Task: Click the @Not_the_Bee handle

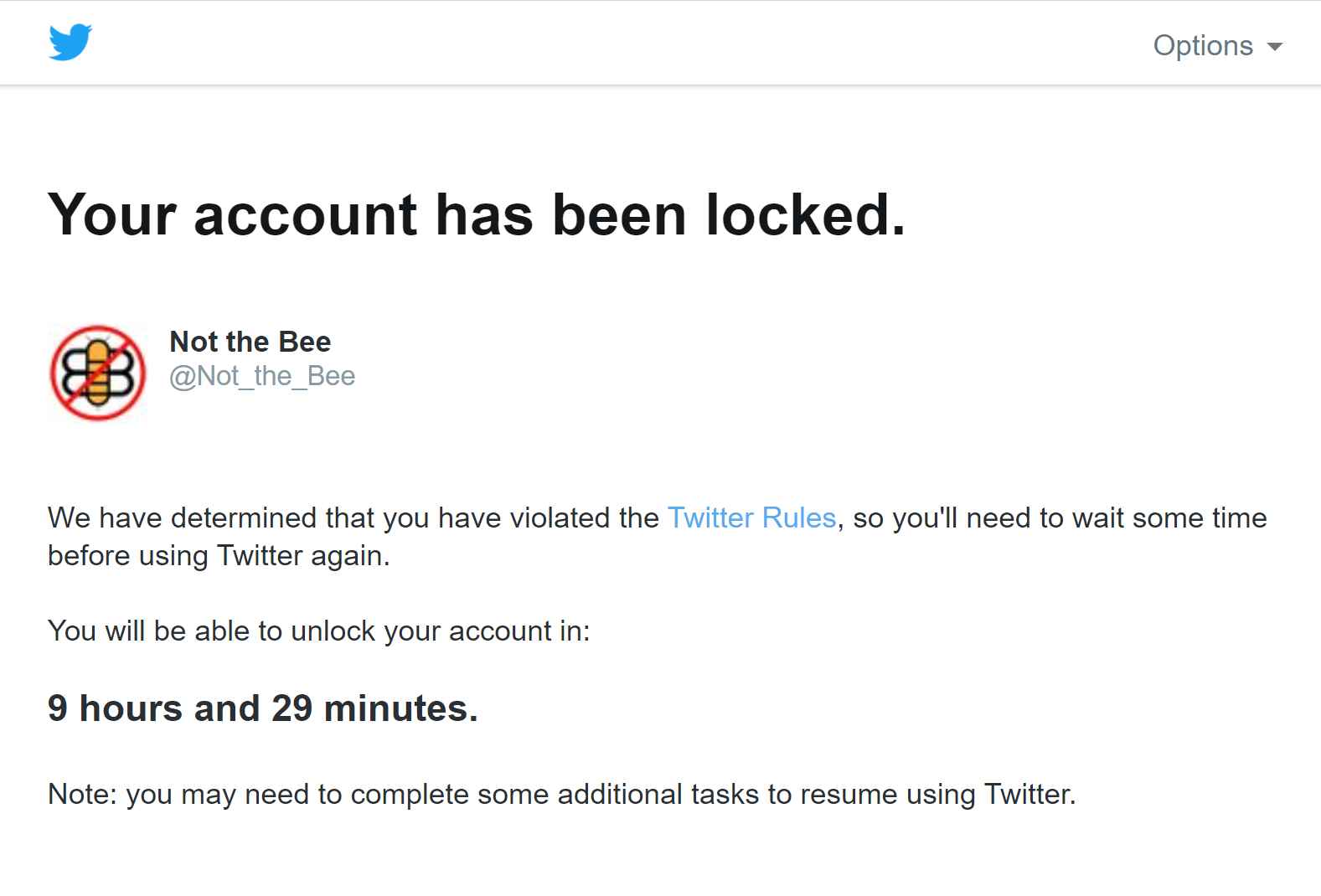Action: pyautogui.click(x=261, y=376)
